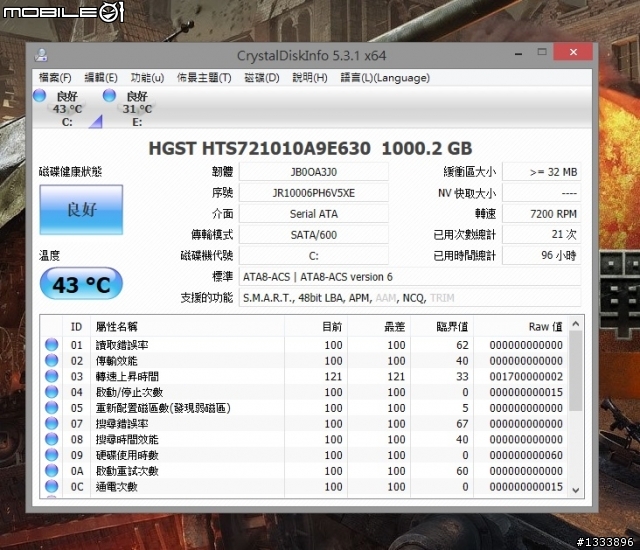Click status icon of row 07 搜尋錯誤率
This screenshot has height=550, width=640.
point(51,424)
